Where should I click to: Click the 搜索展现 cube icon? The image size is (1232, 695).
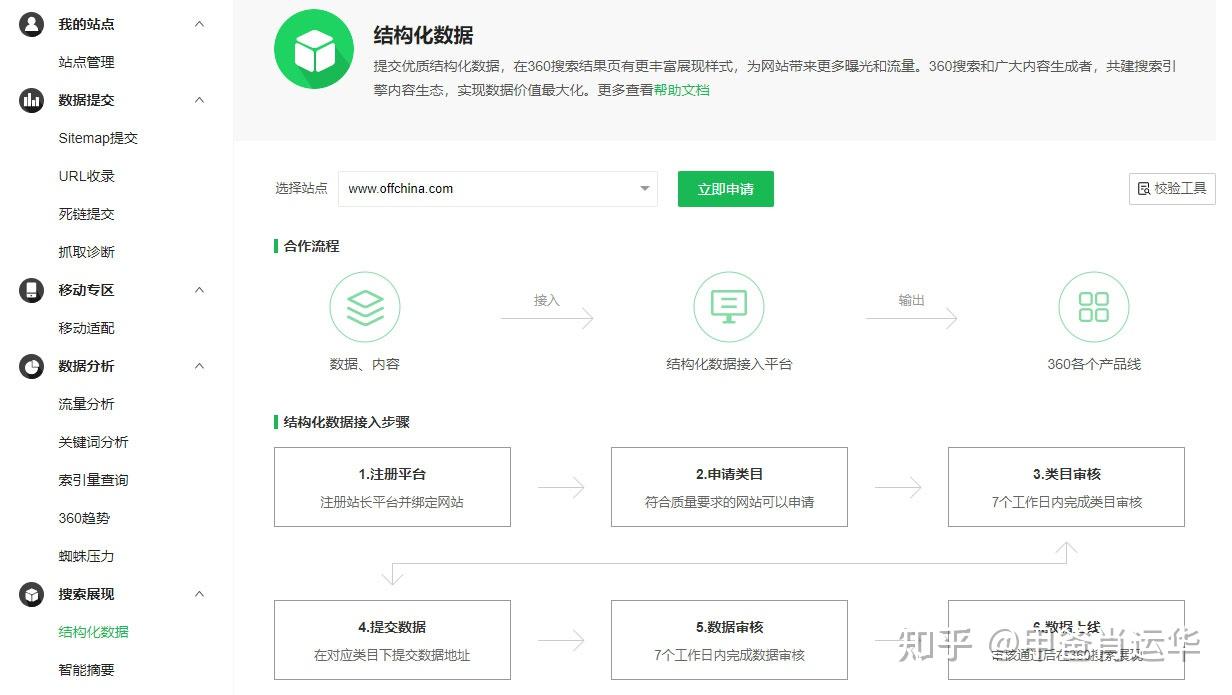[x=32, y=594]
